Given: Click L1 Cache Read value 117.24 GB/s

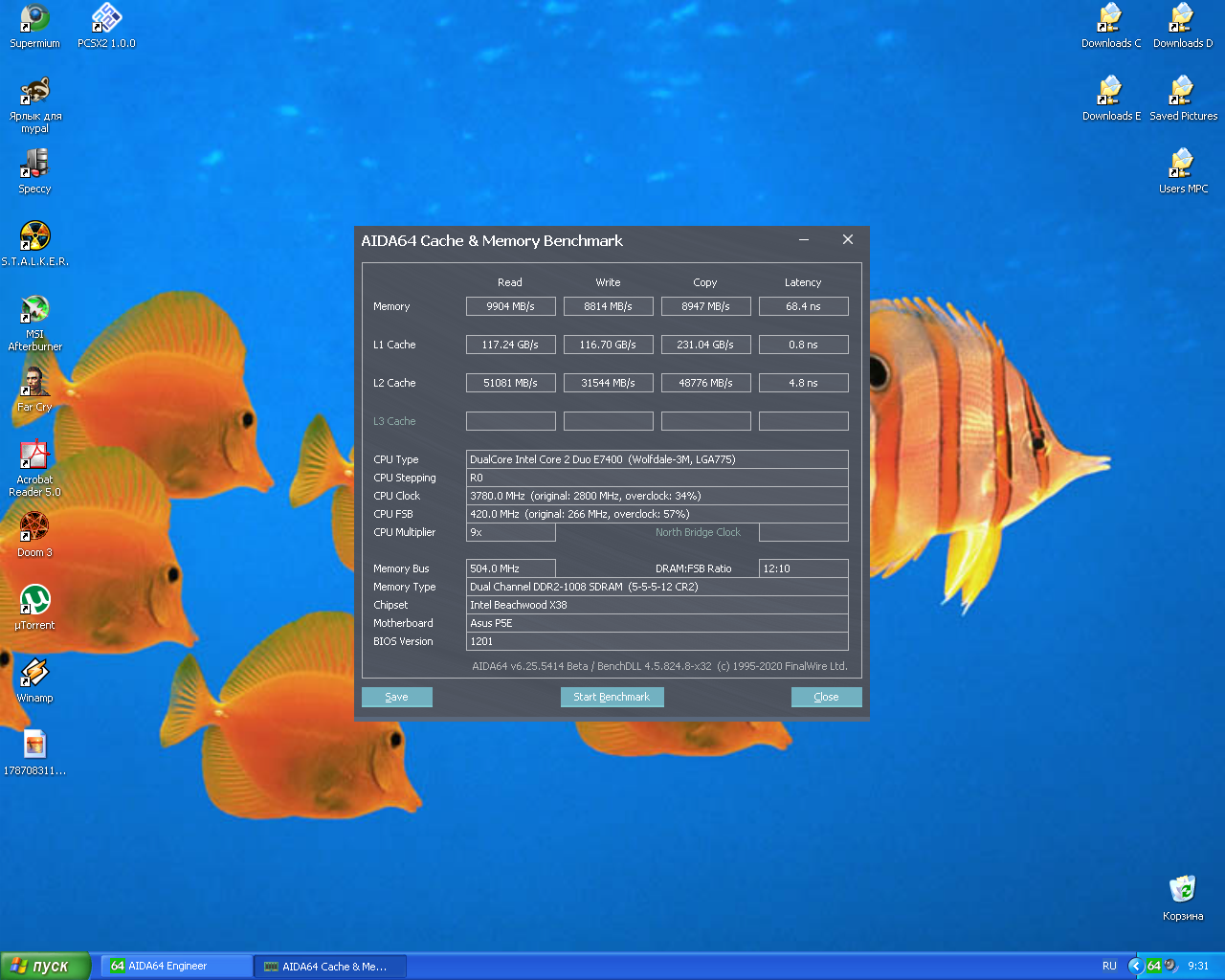Looking at the screenshot, I should point(511,345).
